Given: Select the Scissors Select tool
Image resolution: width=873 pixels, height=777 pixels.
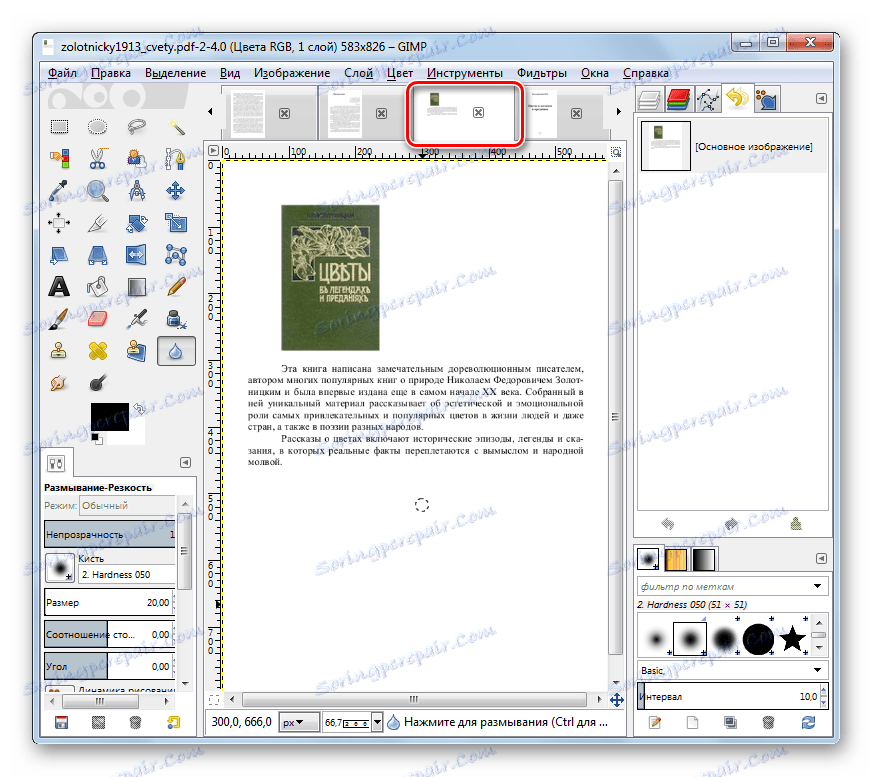Looking at the screenshot, I should pos(97,159).
